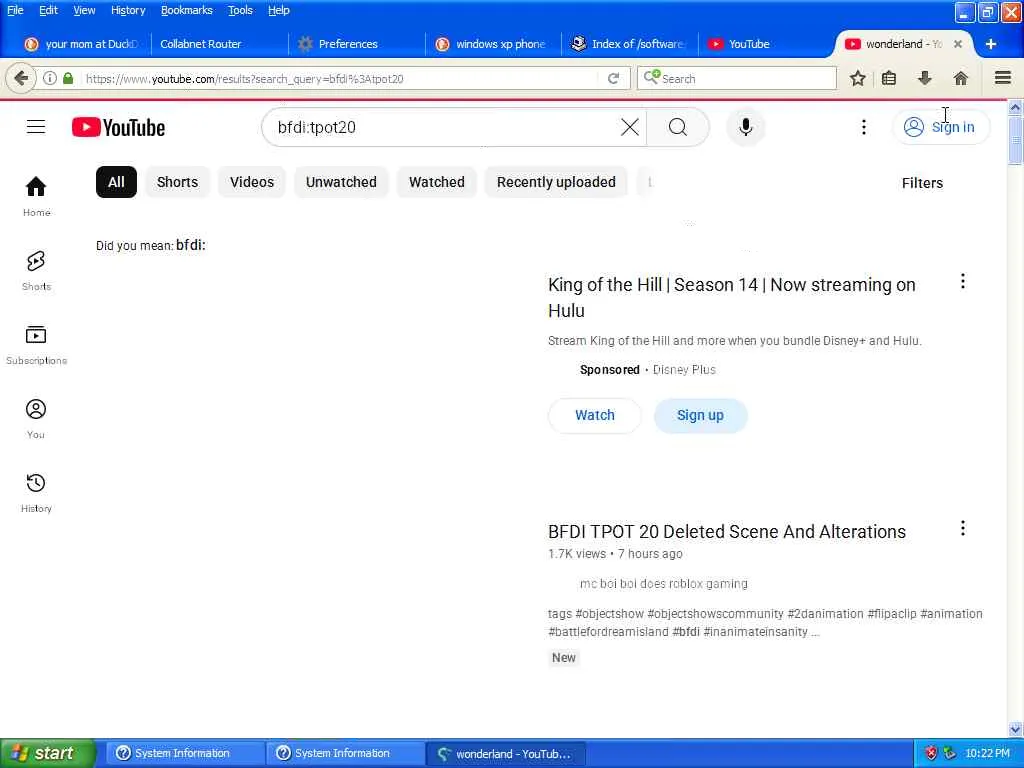
Task: Open Shorts in YouTube sidebar
Action: pos(36,270)
